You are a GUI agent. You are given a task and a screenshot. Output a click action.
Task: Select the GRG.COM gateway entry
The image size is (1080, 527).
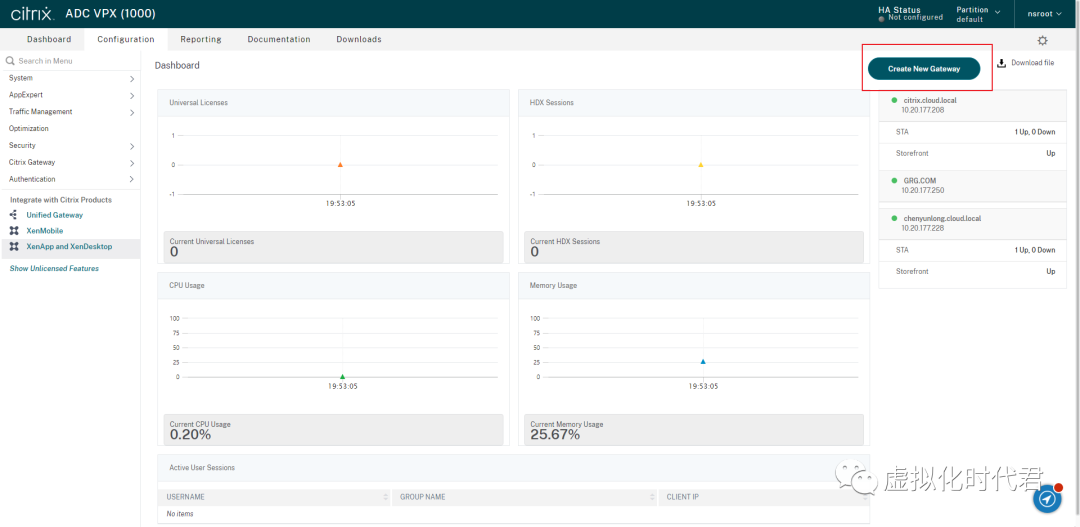click(972, 185)
